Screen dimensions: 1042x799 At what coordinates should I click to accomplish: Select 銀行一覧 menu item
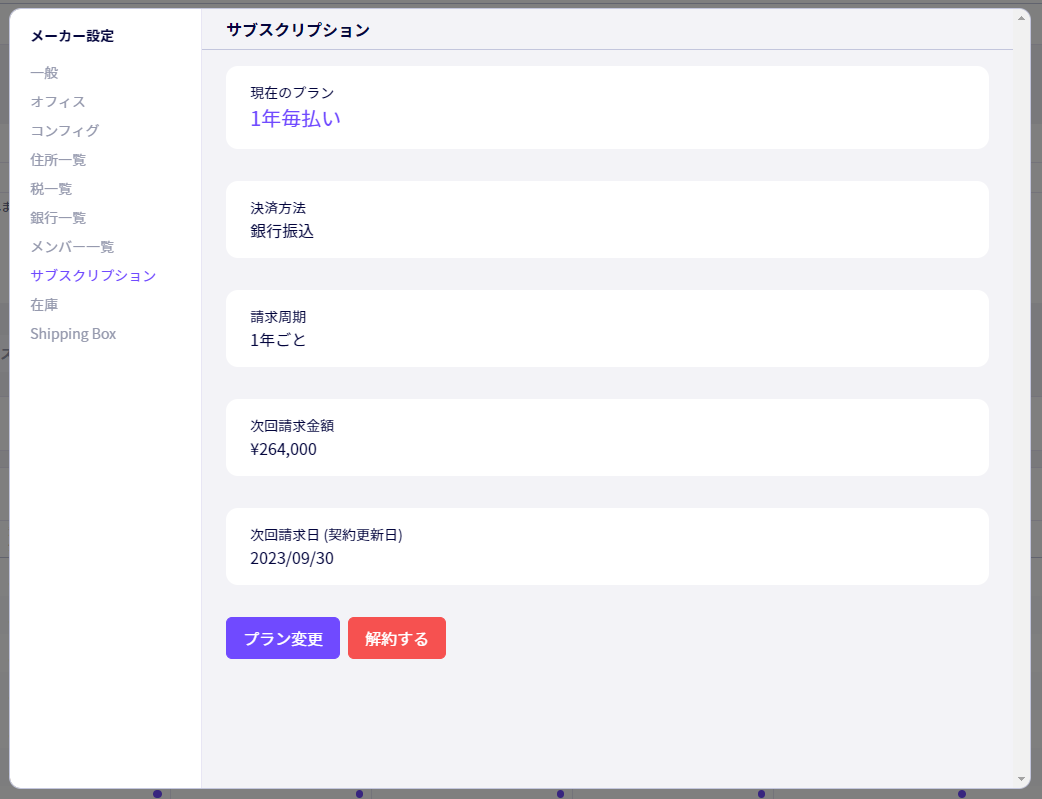point(58,217)
